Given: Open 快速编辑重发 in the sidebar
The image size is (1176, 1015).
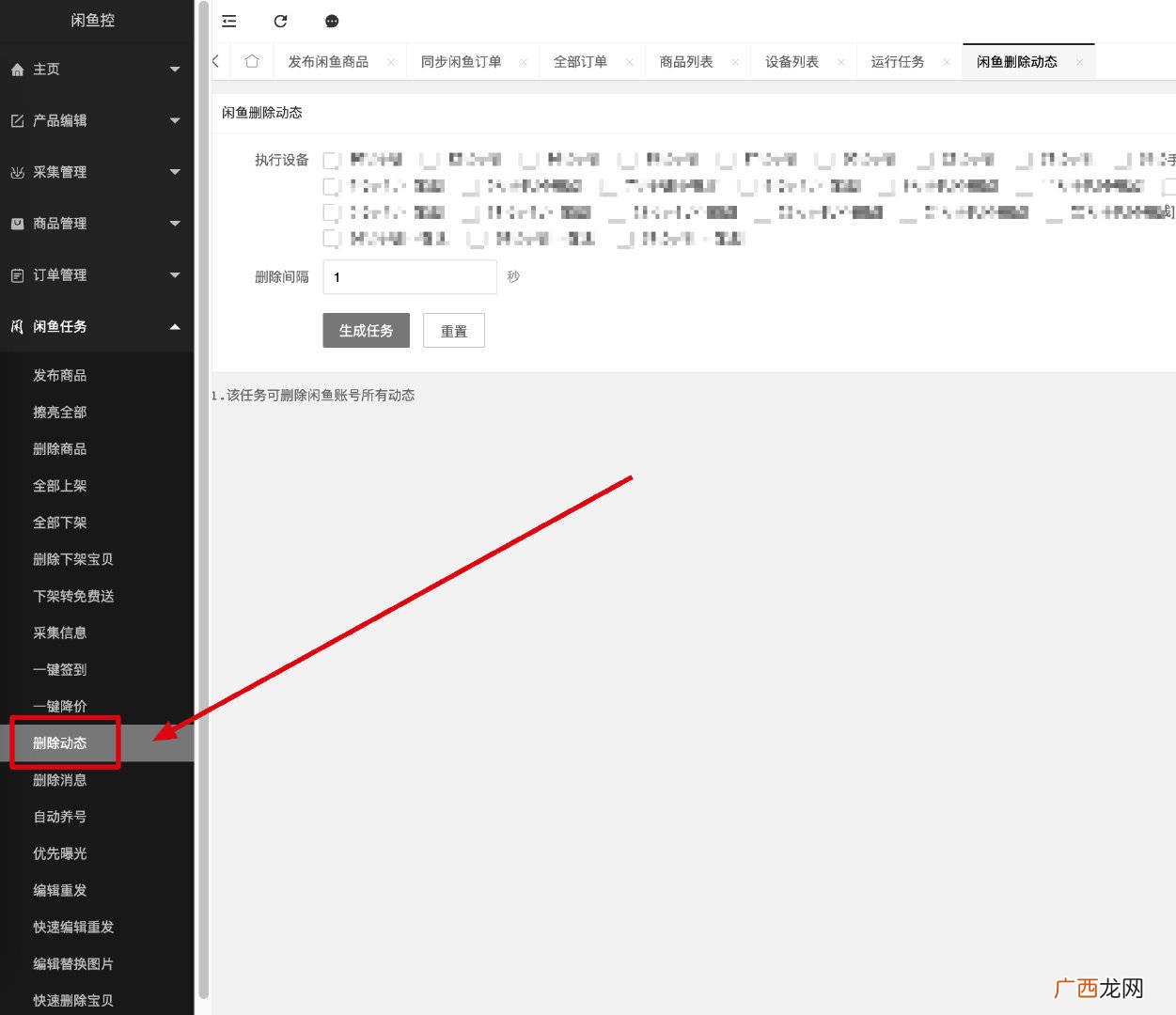Looking at the screenshot, I should [x=73, y=927].
